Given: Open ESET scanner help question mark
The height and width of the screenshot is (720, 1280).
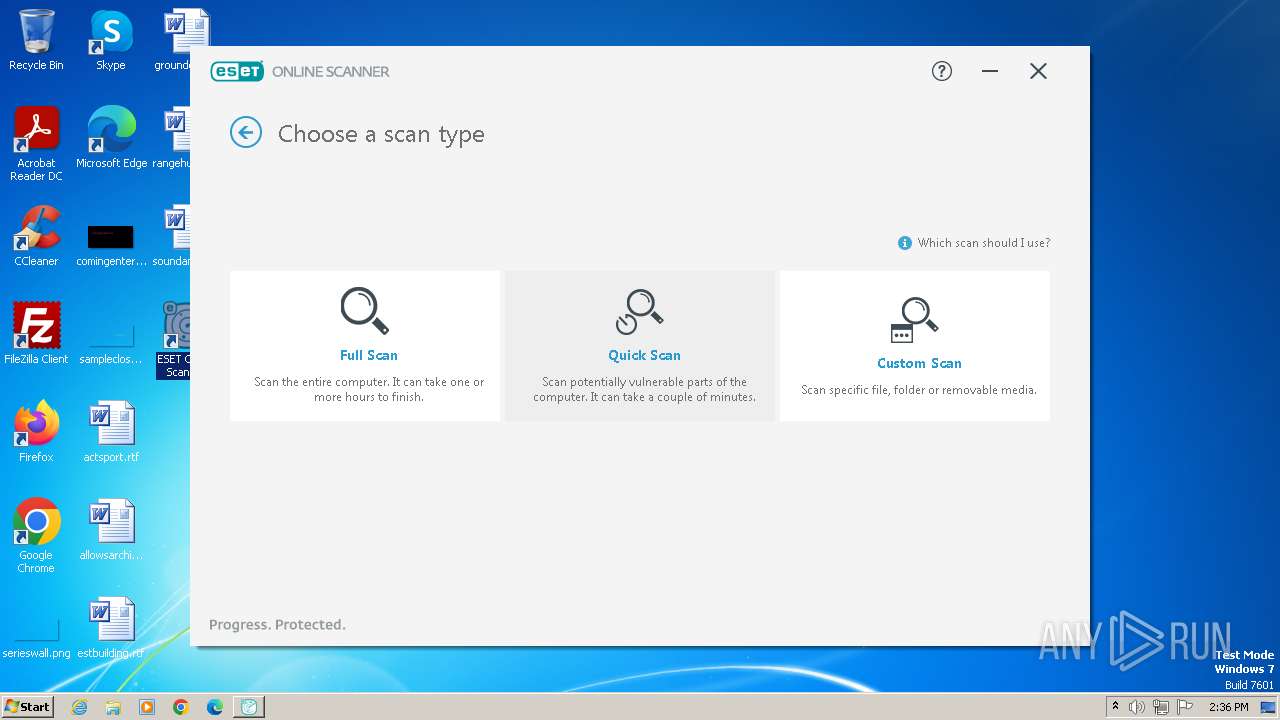Looking at the screenshot, I should [942, 71].
